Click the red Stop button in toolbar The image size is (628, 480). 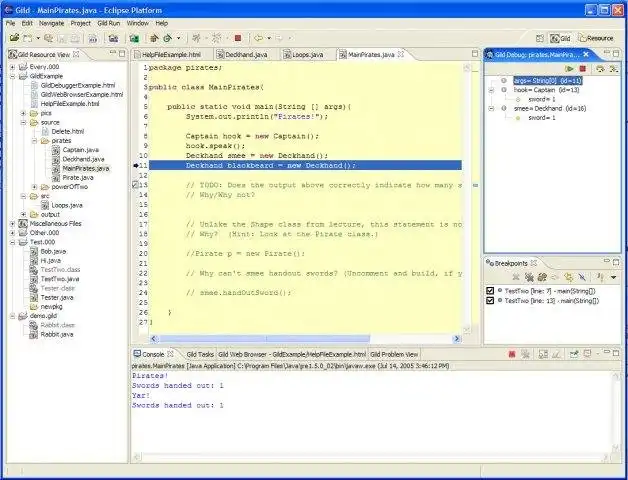[237, 38]
